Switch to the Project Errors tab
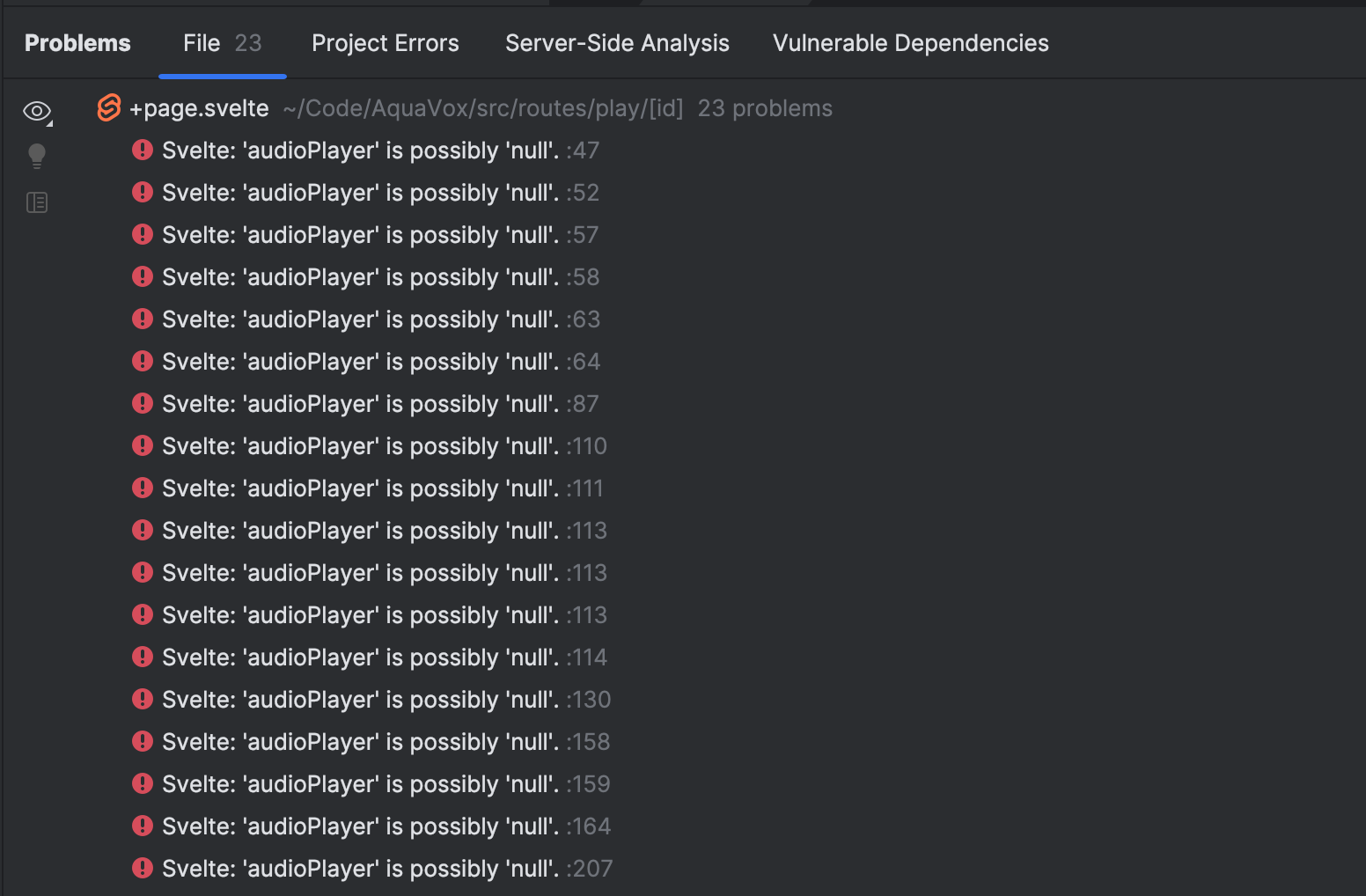 (385, 42)
